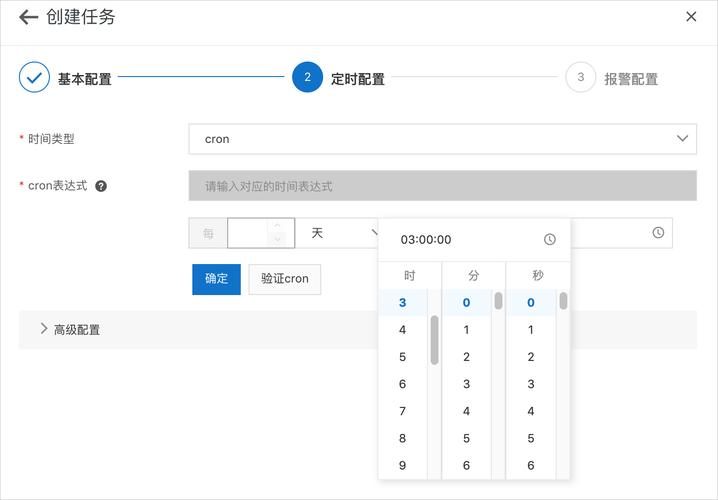Click the back arrow beside 创建任务
The height and width of the screenshot is (500, 718).
click(x=28, y=17)
